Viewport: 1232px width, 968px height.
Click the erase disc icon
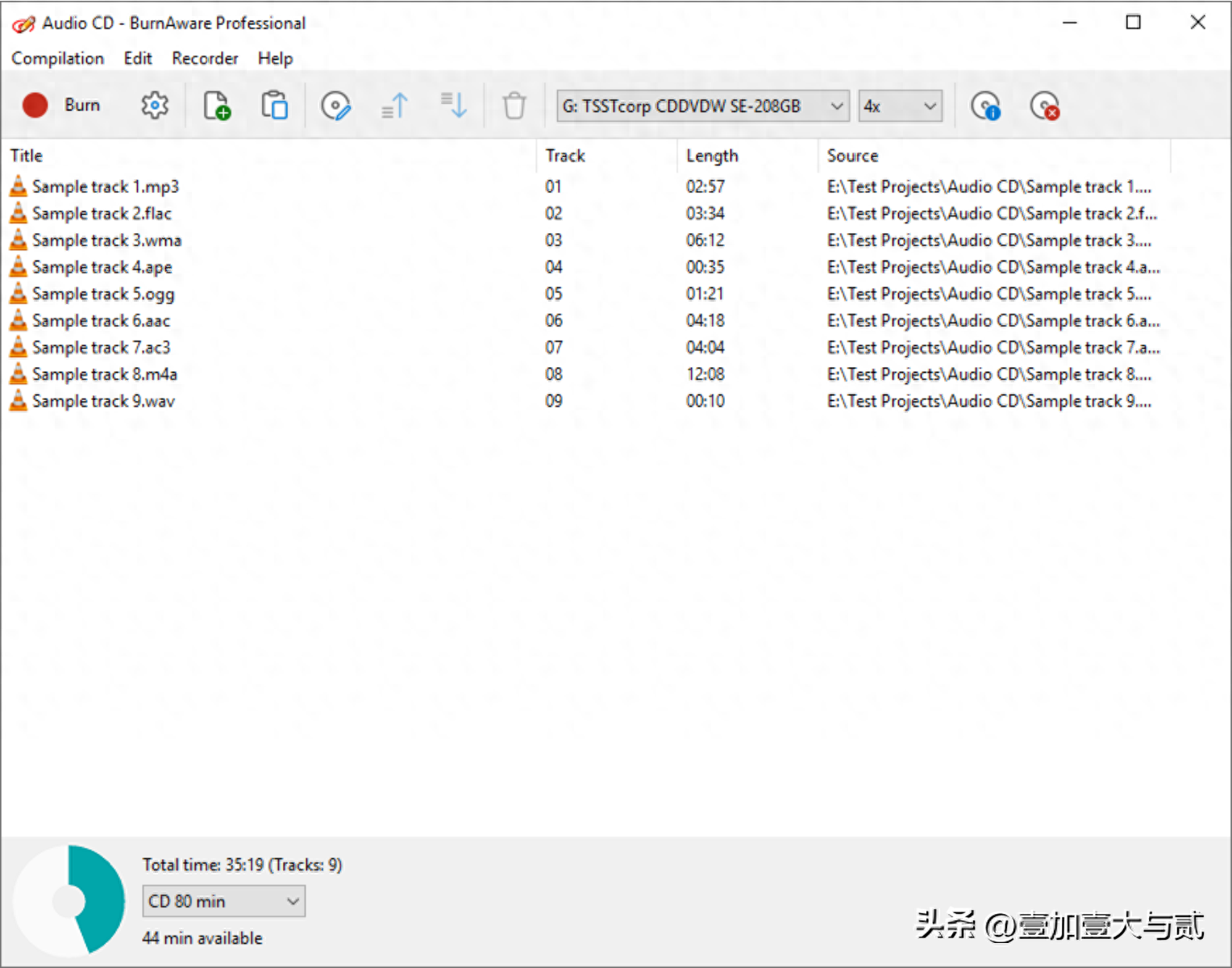tap(1045, 106)
